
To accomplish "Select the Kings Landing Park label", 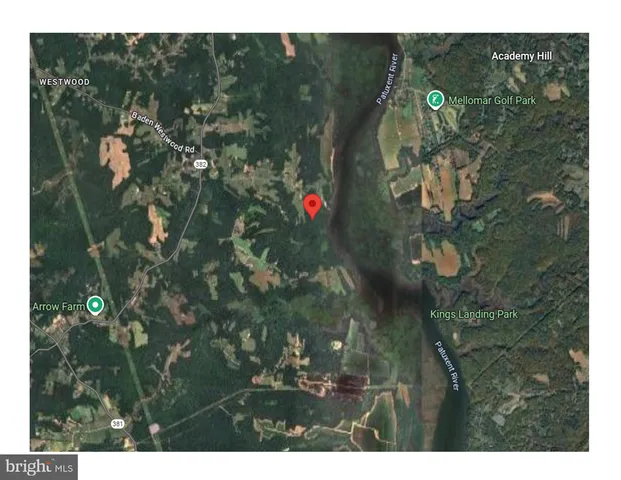I will click(x=474, y=314).
